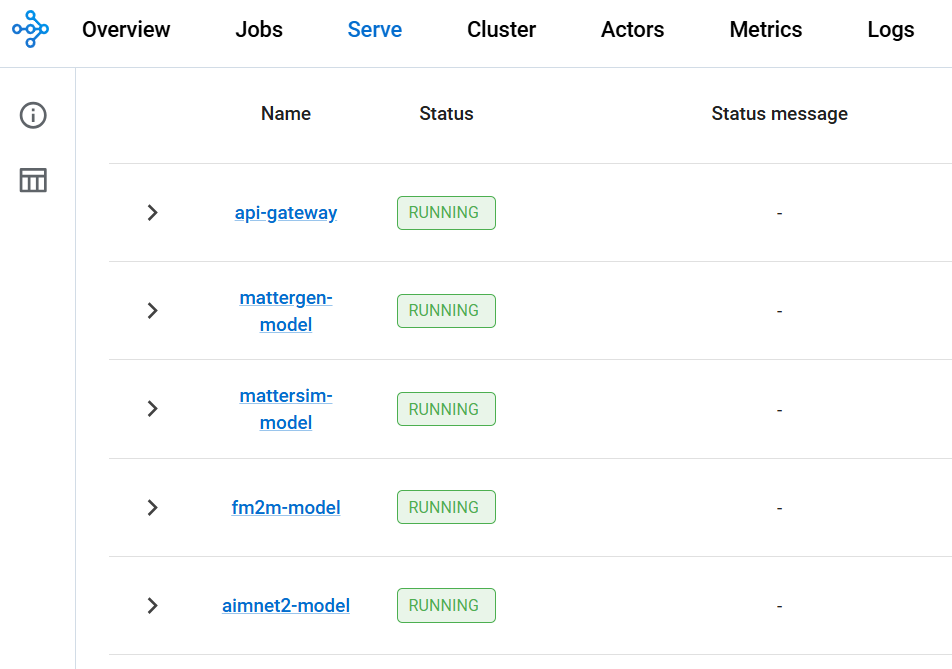Screen dimensions: 952x669
Task: Open the api-gateway application link
Action: (286, 213)
